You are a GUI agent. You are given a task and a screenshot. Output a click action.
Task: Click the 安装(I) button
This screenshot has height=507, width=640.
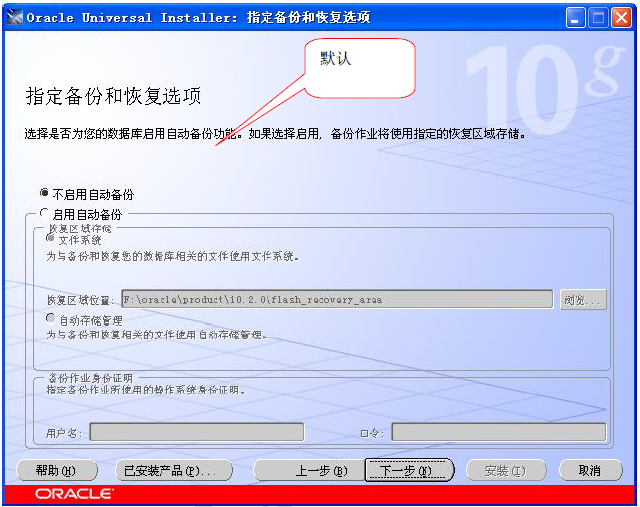click(x=506, y=471)
